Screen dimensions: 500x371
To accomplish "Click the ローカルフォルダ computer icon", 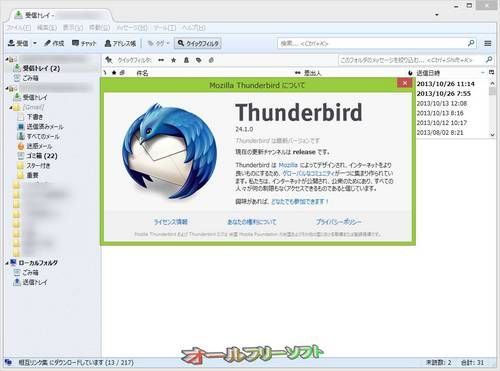I will tap(13, 262).
